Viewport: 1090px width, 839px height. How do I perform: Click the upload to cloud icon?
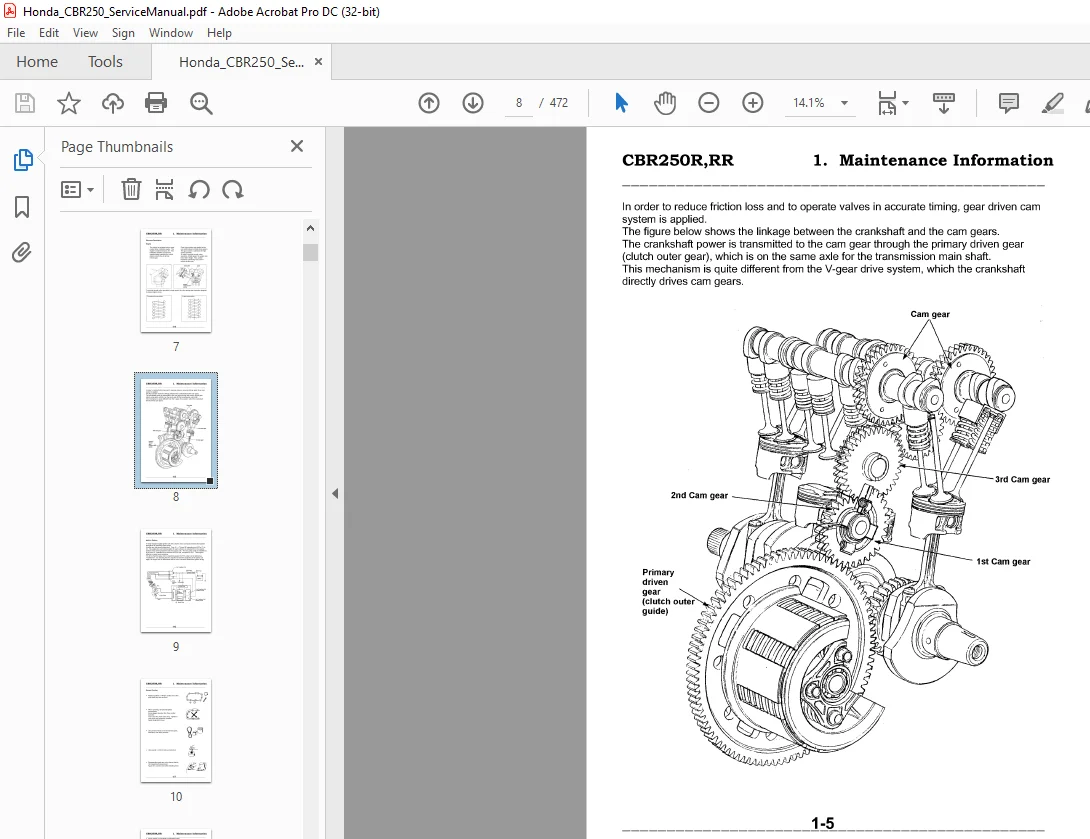click(x=113, y=103)
